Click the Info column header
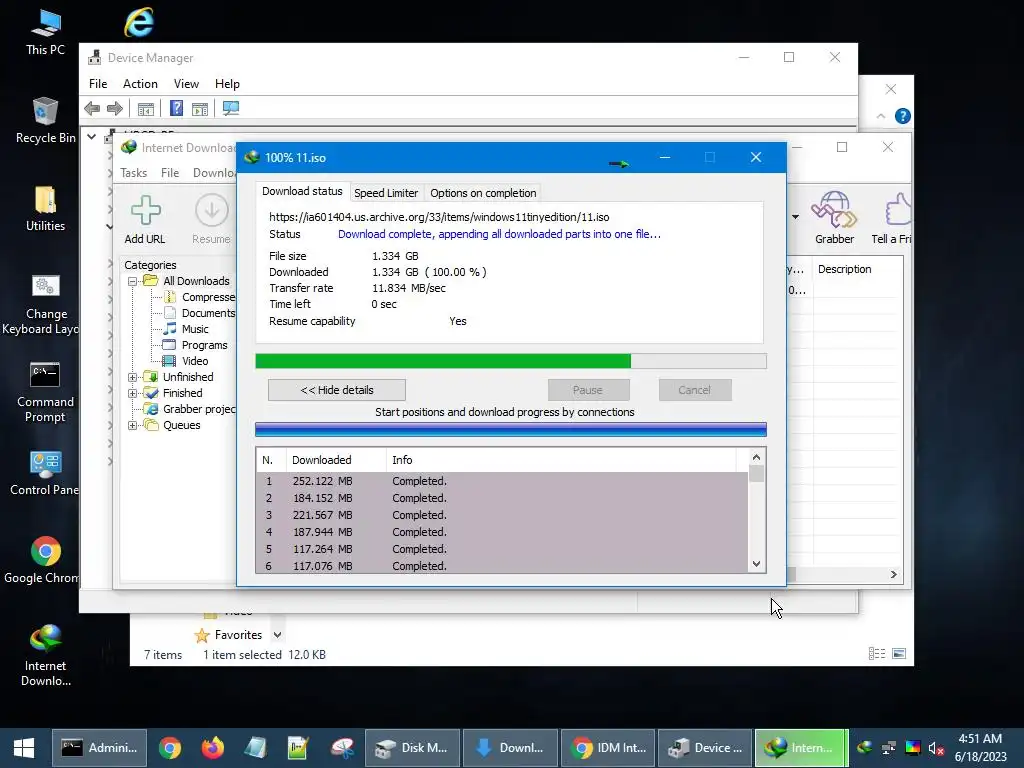The width and height of the screenshot is (1024, 768). click(x=562, y=460)
